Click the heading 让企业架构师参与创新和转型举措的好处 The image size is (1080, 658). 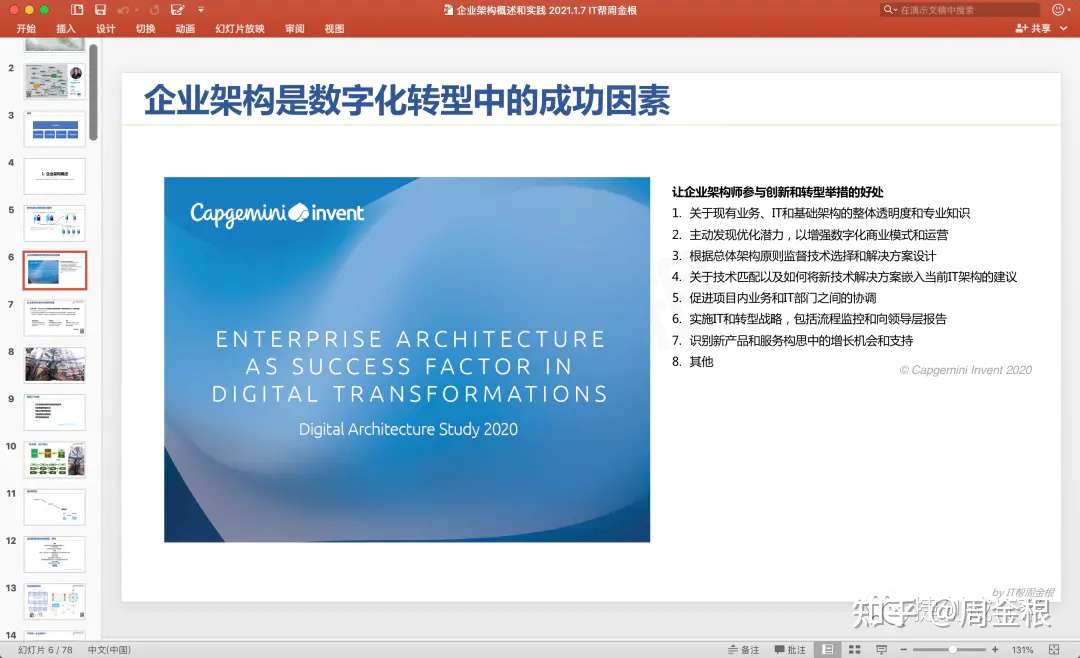778,192
